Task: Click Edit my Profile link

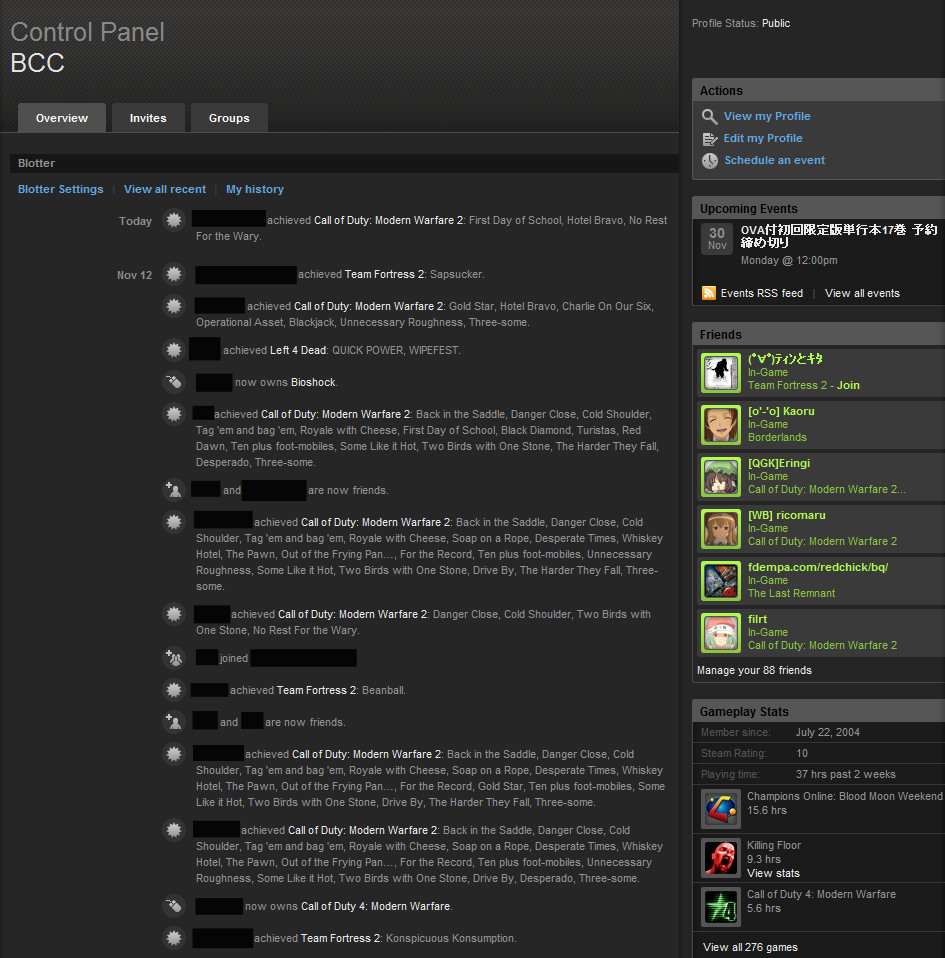Action: point(763,138)
